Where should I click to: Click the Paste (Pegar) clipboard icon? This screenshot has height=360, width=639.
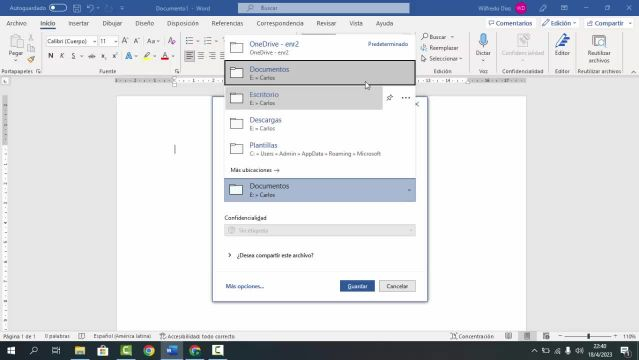(16, 42)
